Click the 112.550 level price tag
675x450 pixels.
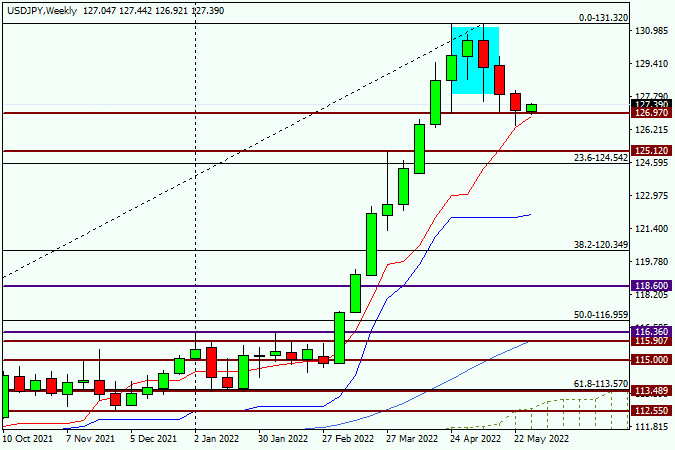(652, 411)
